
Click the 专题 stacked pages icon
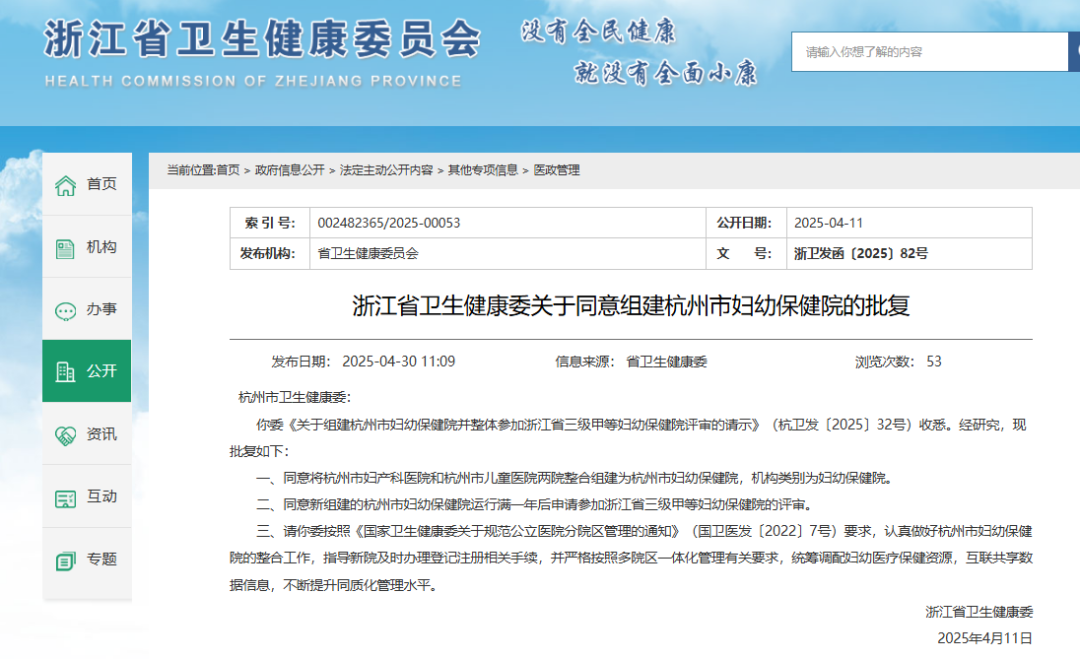(x=65, y=561)
